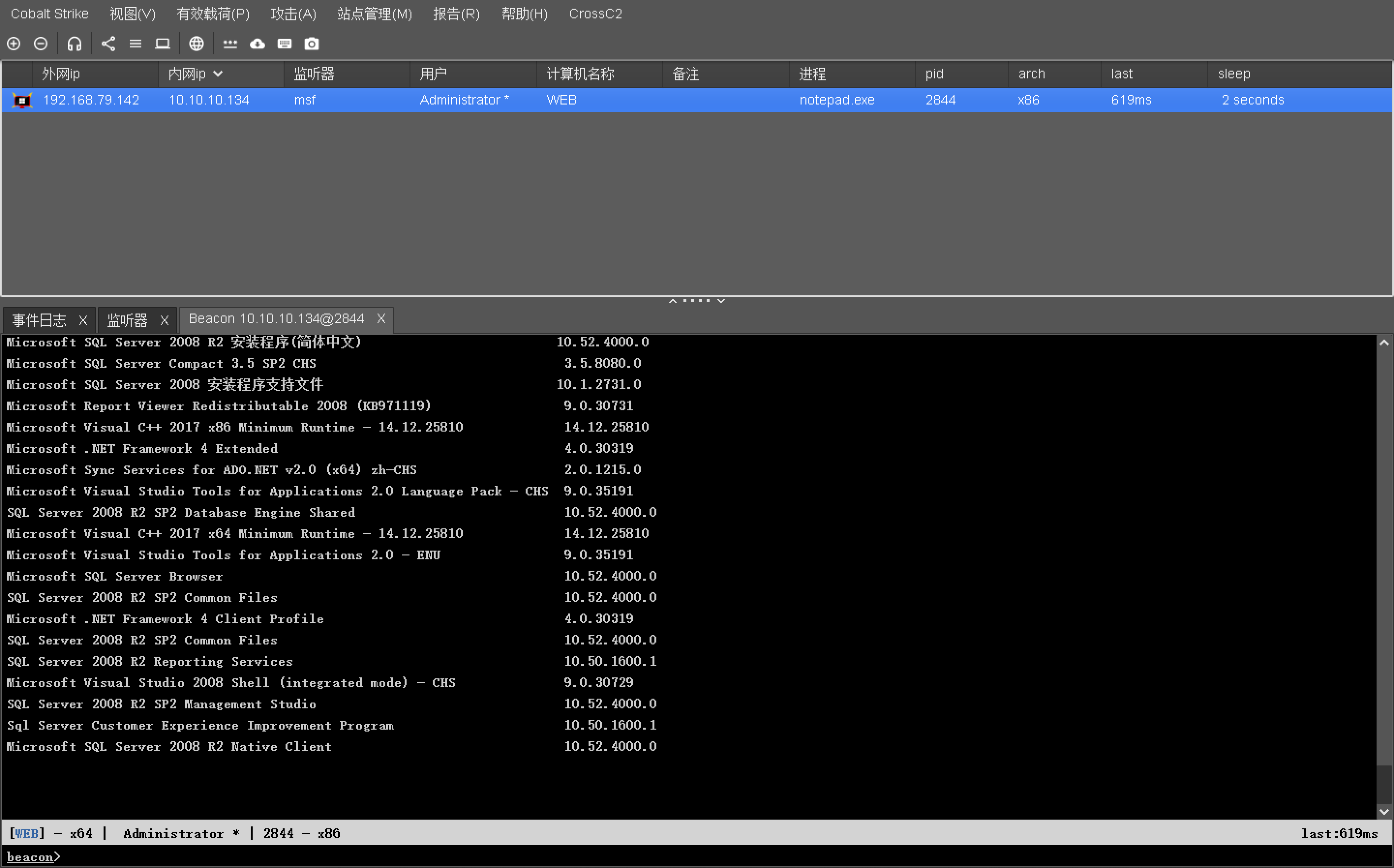Open web log via globe icon
This screenshot has height=868, width=1394.
click(x=197, y=44)
